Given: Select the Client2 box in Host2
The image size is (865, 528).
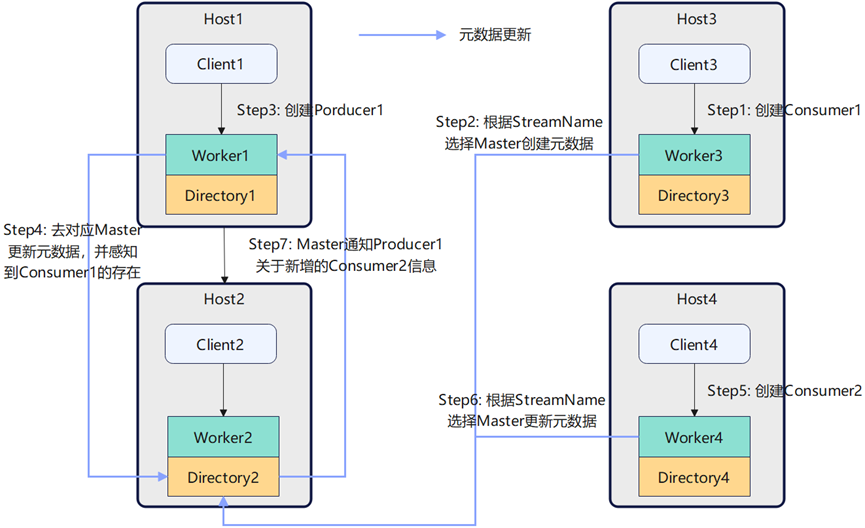Looking at the screenshot, I should [x=220, y=345].
